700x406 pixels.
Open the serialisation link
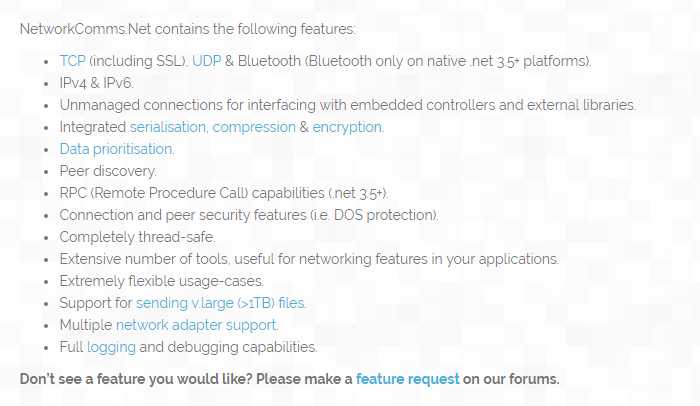pos(169,127)
